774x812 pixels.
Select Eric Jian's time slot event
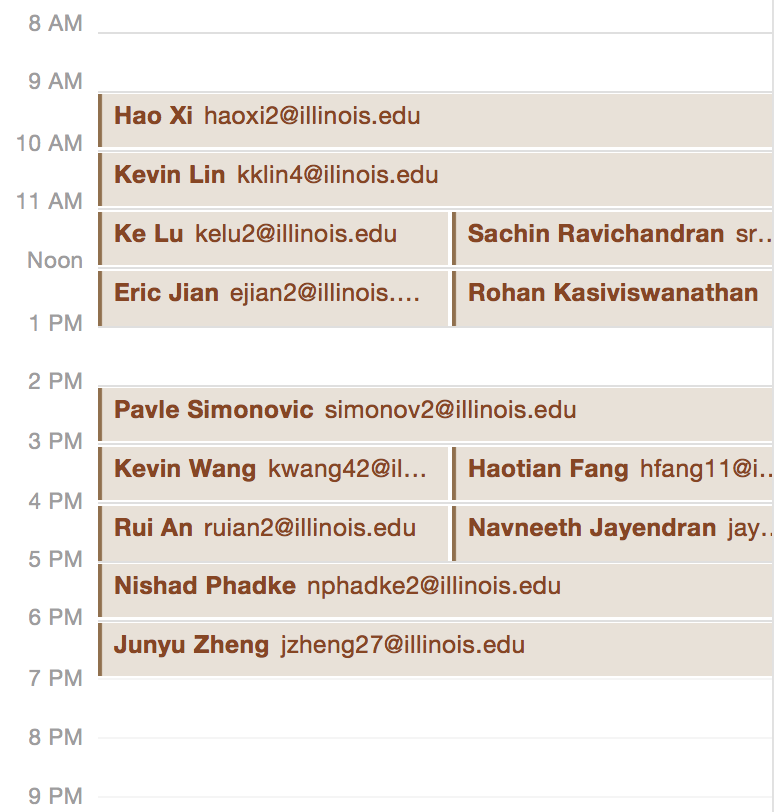pos(274,297)
